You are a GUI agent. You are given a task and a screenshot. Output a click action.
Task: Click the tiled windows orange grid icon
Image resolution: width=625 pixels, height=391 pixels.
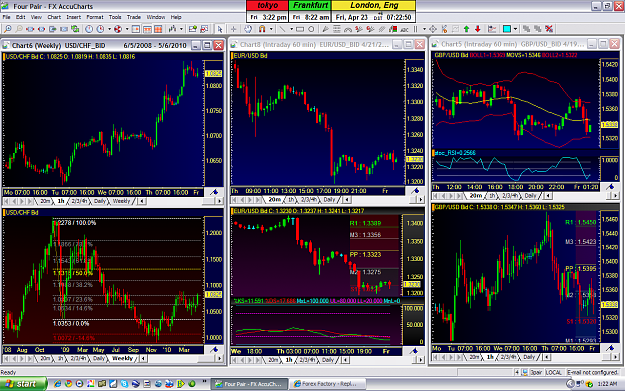[158, 29]
